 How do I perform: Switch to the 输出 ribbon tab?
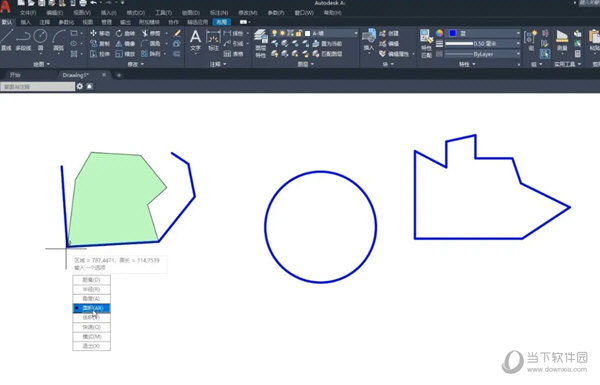(125, 22)
